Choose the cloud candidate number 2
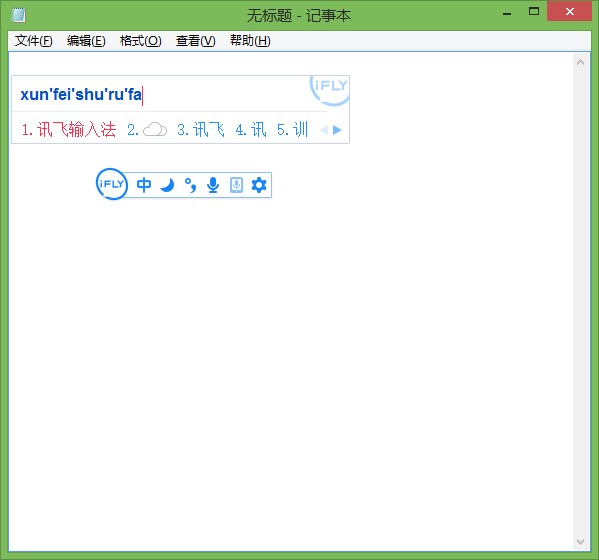Image resolution: width=599 pixels, height=560 pixels. pyautogui.click(x=147, y=130)
